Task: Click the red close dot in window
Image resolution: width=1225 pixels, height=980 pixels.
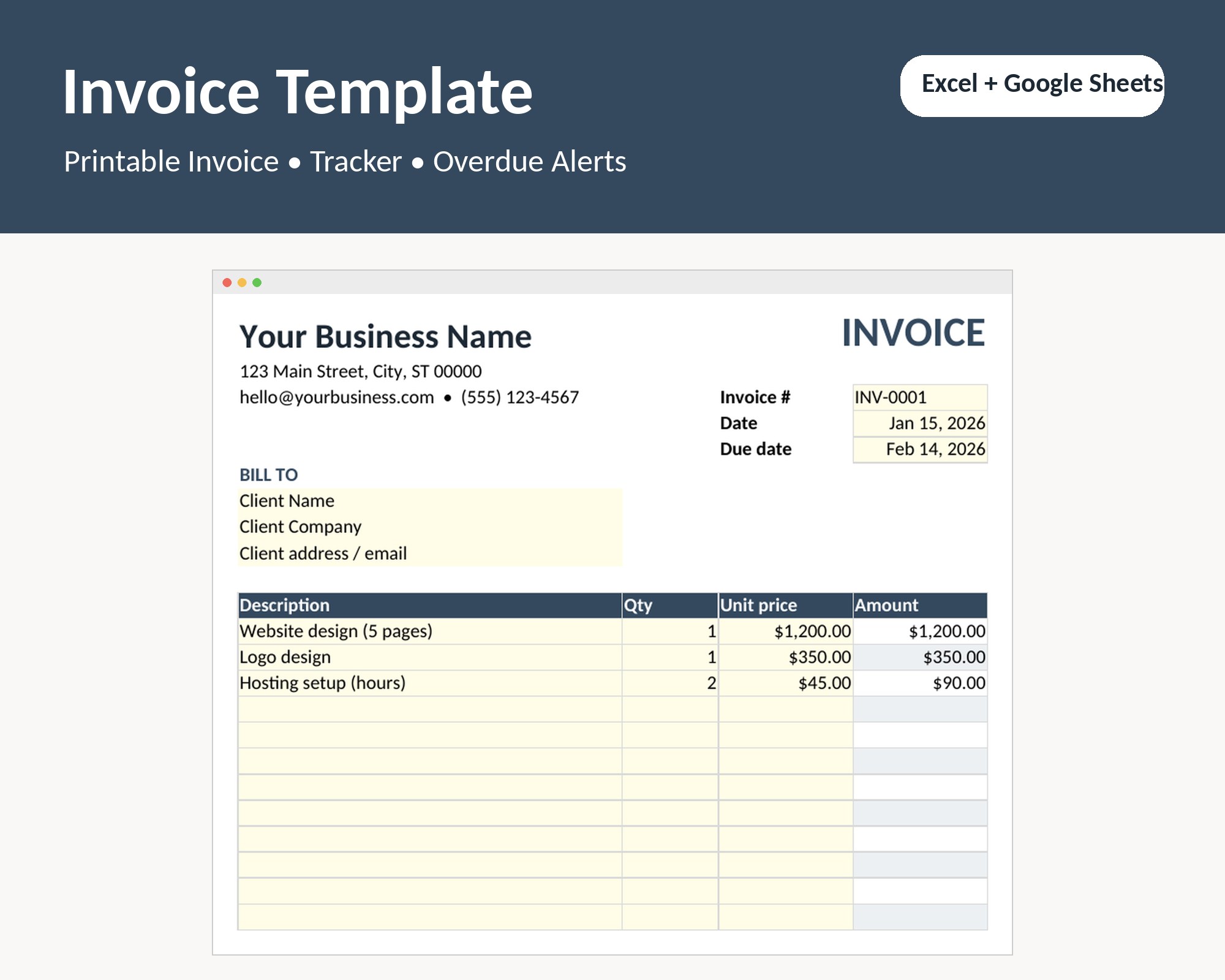Action: point(227,282)
